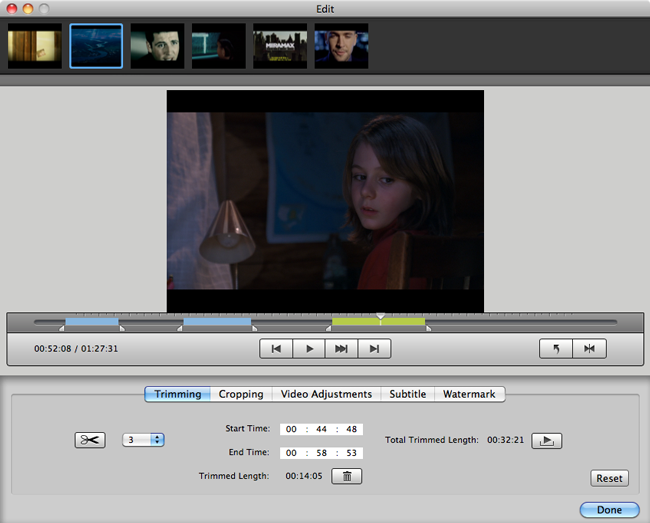This screenshot has width=650, height=523.
Task: Click the first blue trimmed segment on timeline
Action: 92,322
